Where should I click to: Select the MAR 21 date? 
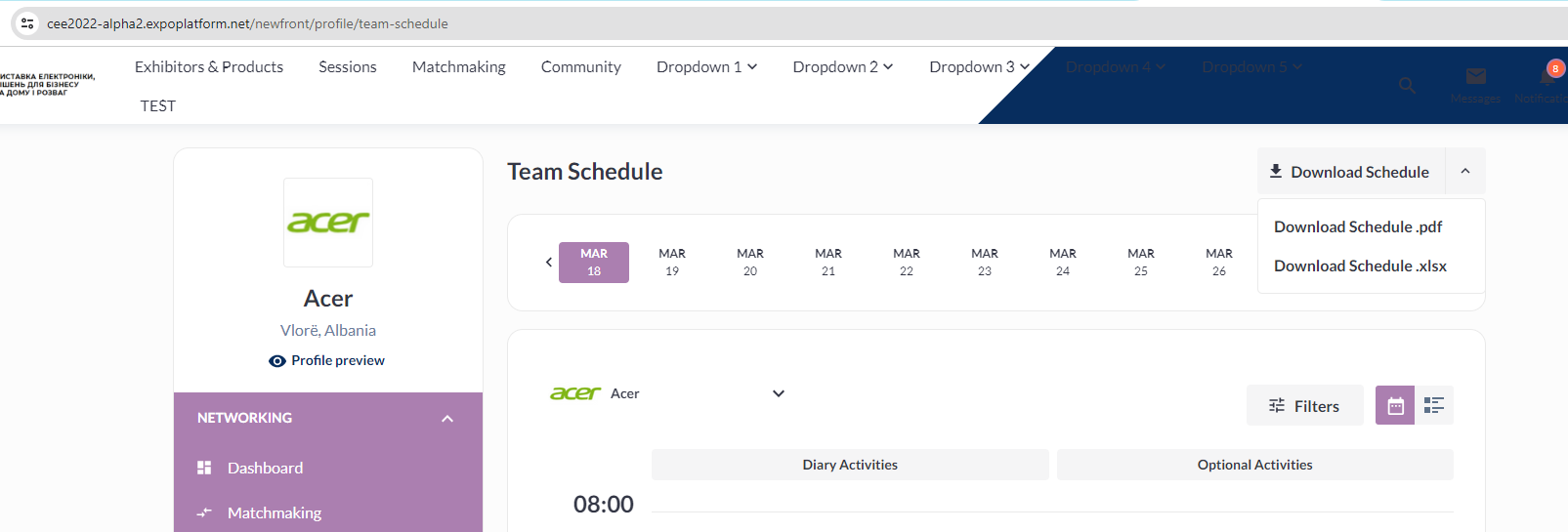(x=828, y=263)
